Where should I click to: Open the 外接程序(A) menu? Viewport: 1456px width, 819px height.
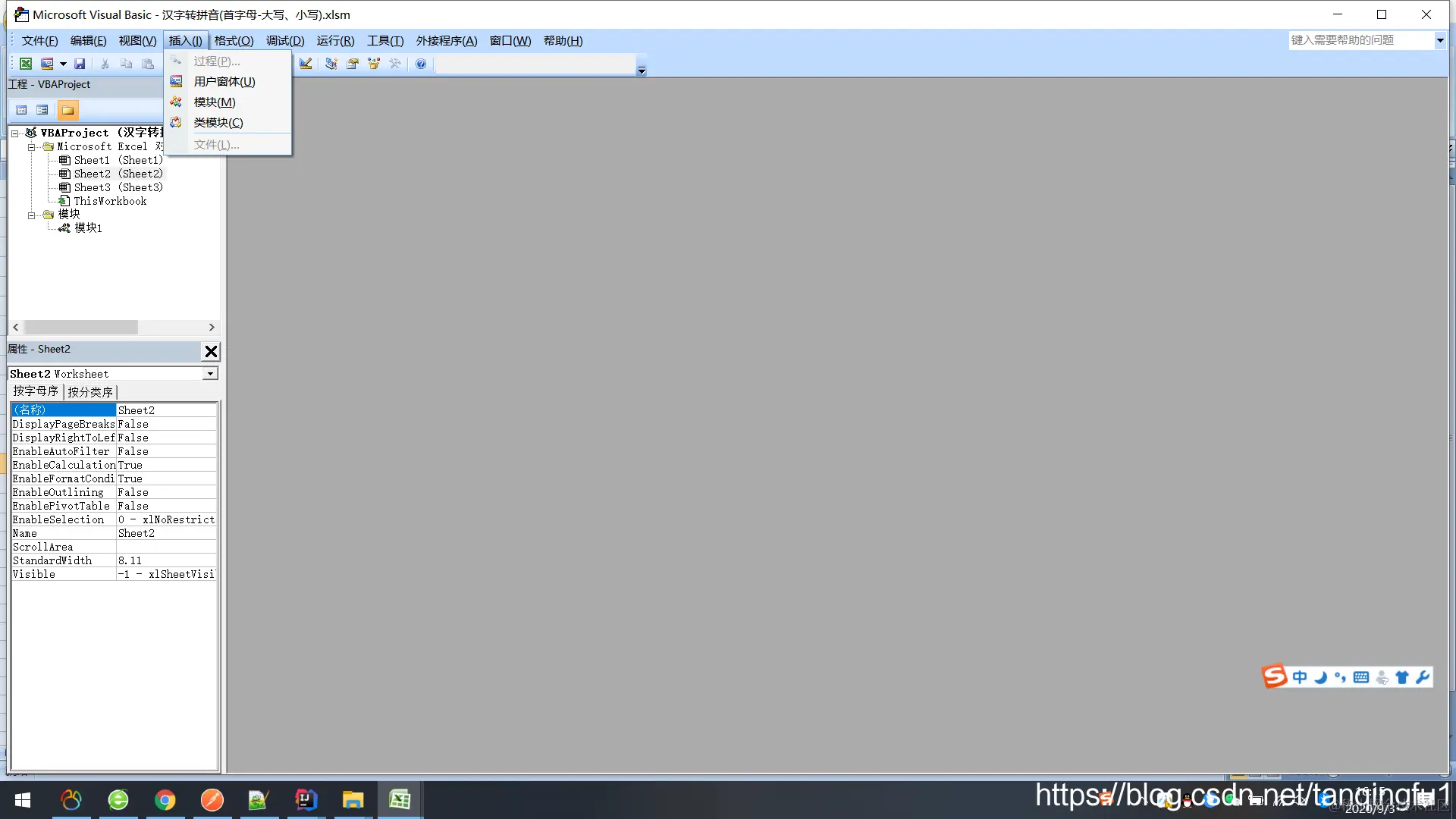click(x=447, y=41)
